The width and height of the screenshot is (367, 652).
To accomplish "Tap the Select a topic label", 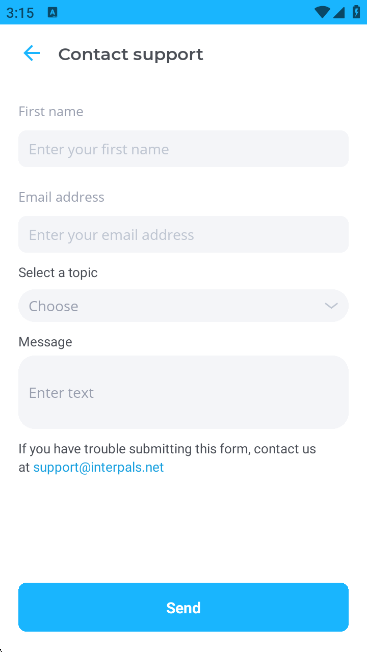I will [x=58, y=273].
